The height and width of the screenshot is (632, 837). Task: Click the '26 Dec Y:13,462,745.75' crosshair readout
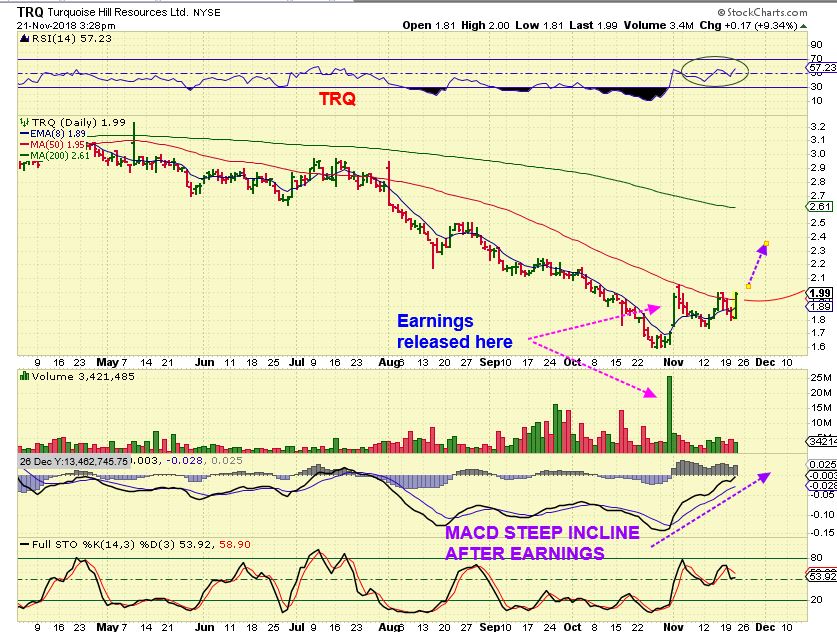pyautogui.click(x=74, y=461)
